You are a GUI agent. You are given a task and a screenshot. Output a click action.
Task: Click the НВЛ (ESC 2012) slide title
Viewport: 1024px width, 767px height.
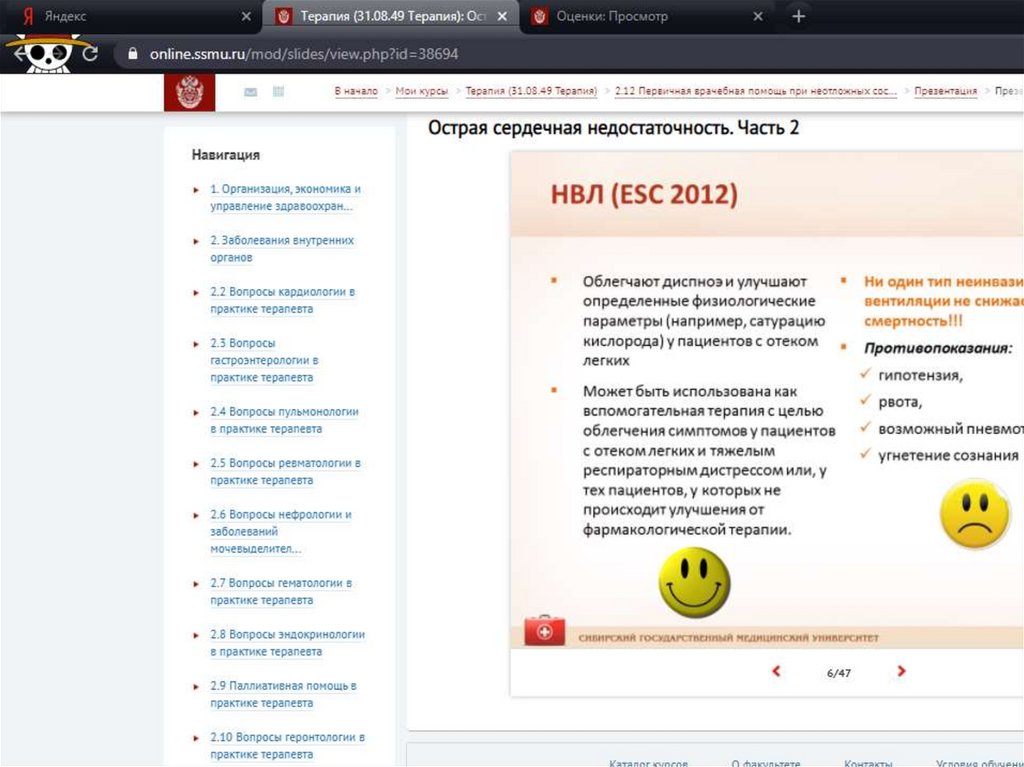tap(644, 195)
